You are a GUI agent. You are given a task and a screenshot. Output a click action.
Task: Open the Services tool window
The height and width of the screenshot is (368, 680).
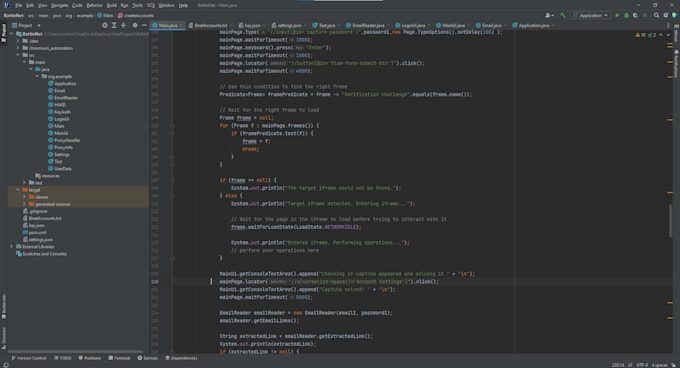(148, 358)
